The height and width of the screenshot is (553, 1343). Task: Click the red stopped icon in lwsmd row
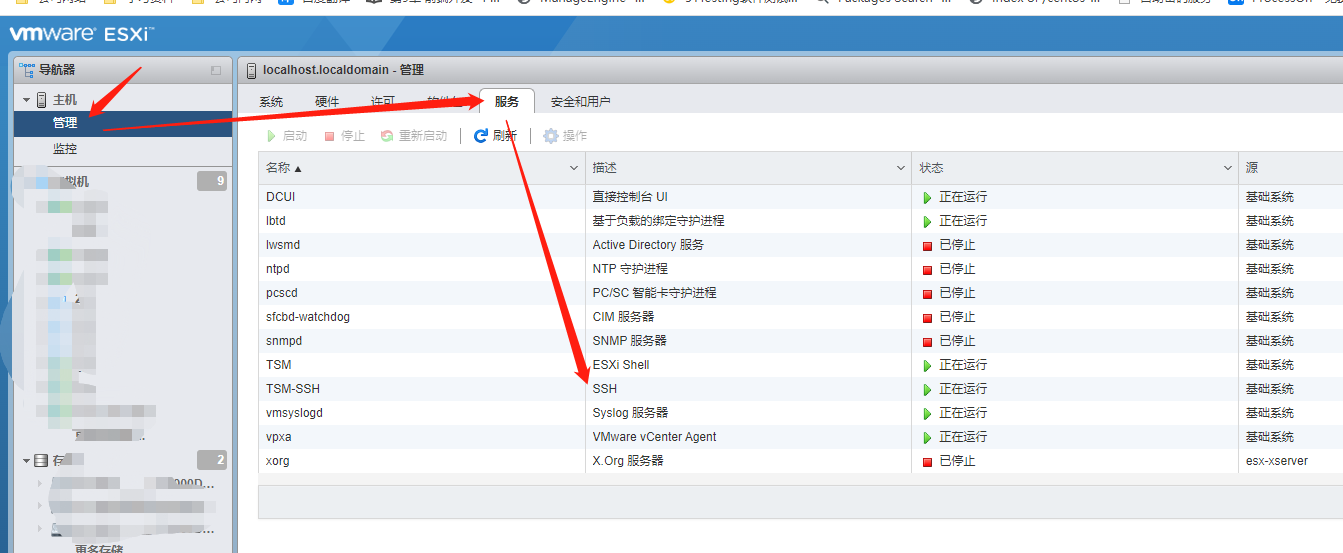927,246
